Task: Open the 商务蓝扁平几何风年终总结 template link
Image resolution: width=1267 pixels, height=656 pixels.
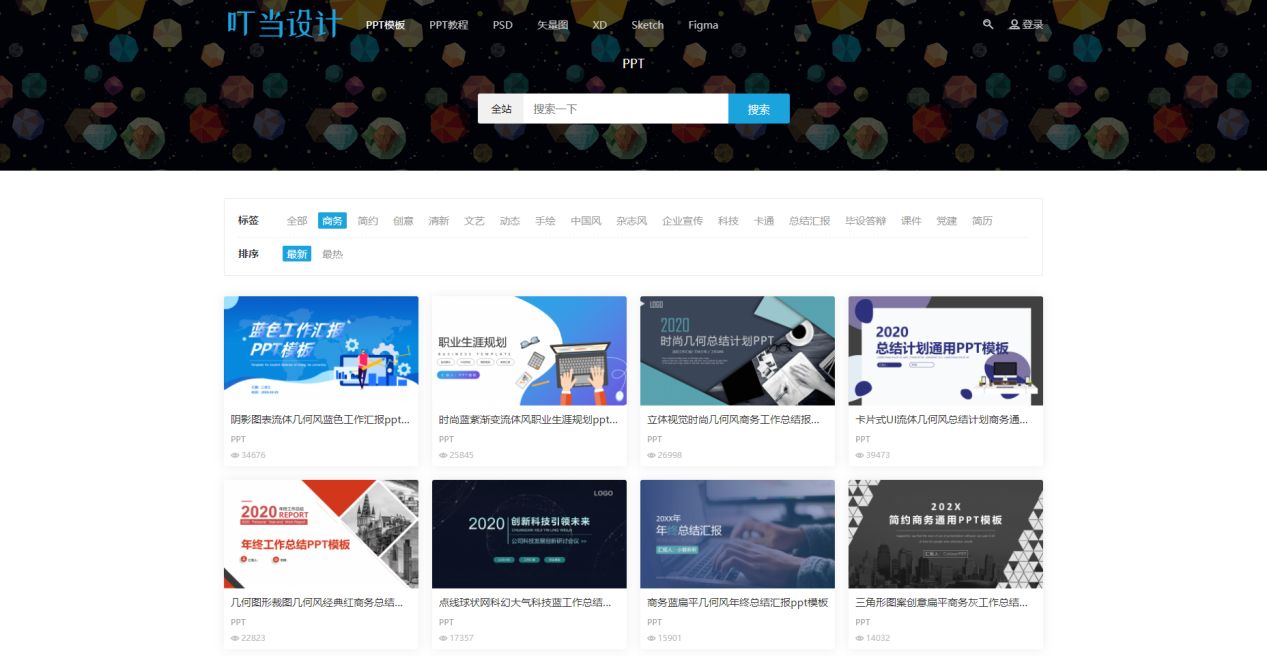Action: (x=736, y=601)
